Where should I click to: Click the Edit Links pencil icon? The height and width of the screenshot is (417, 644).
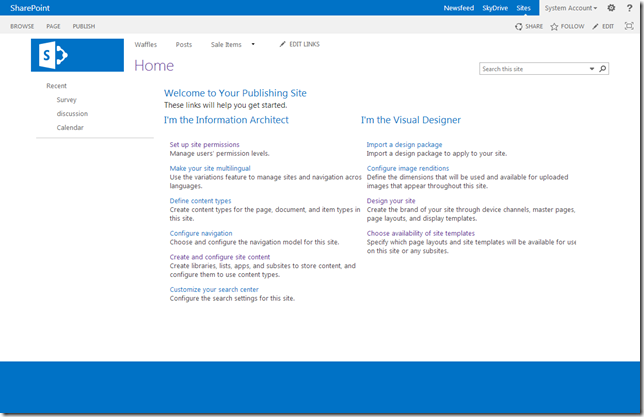283,44
